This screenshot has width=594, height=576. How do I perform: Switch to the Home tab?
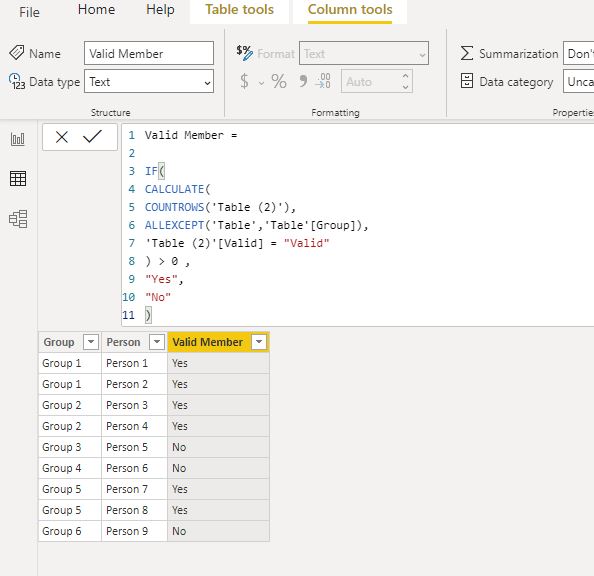click(96, 9)
